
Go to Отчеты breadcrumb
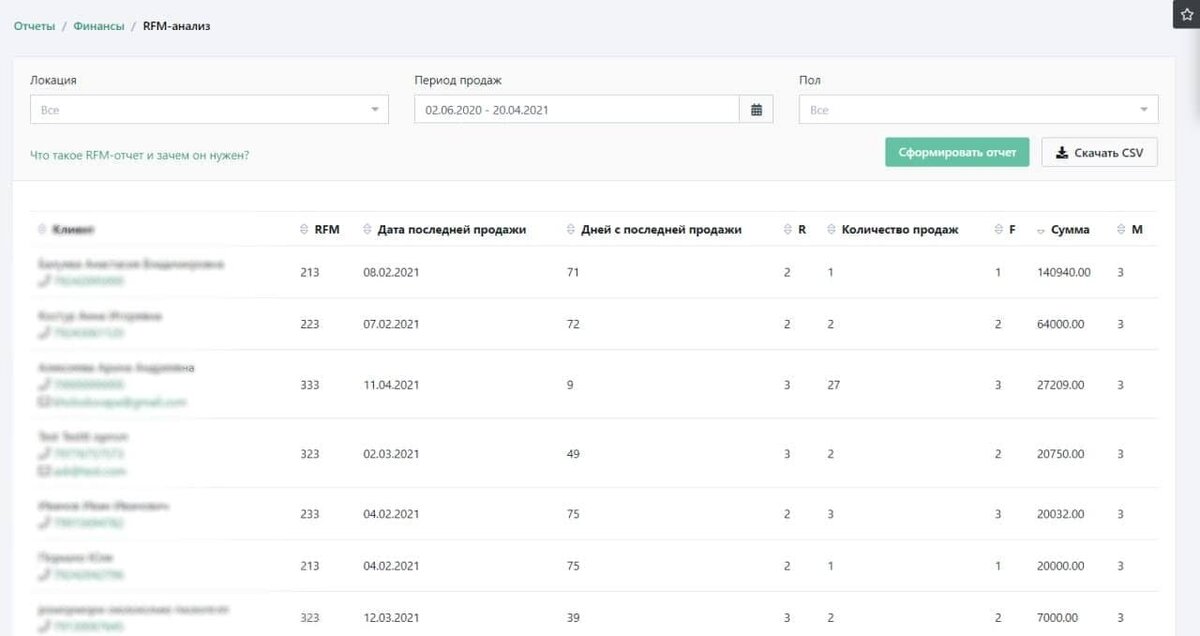pyautogui.click(x=34, y=26)
